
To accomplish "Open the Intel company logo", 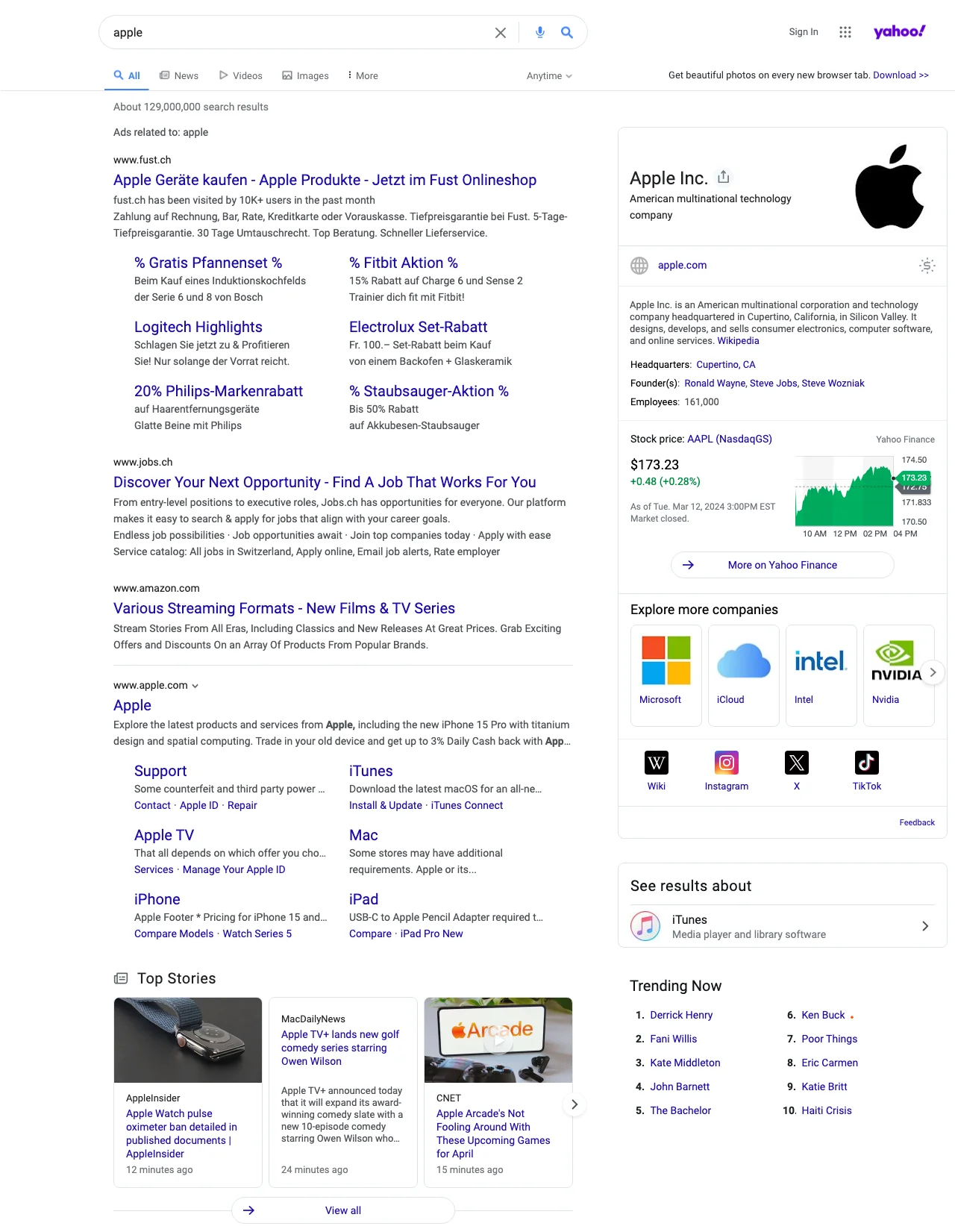I will point(821,660).
